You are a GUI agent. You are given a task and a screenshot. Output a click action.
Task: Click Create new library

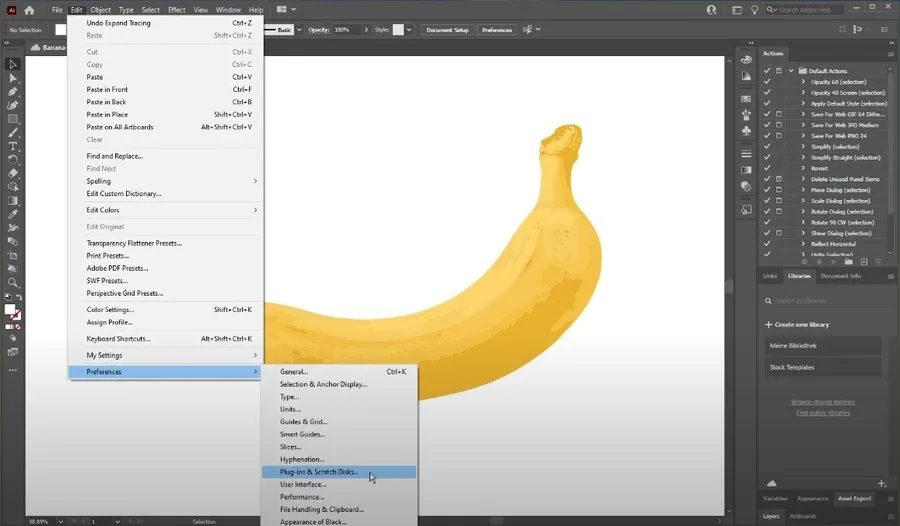[797, 324]
